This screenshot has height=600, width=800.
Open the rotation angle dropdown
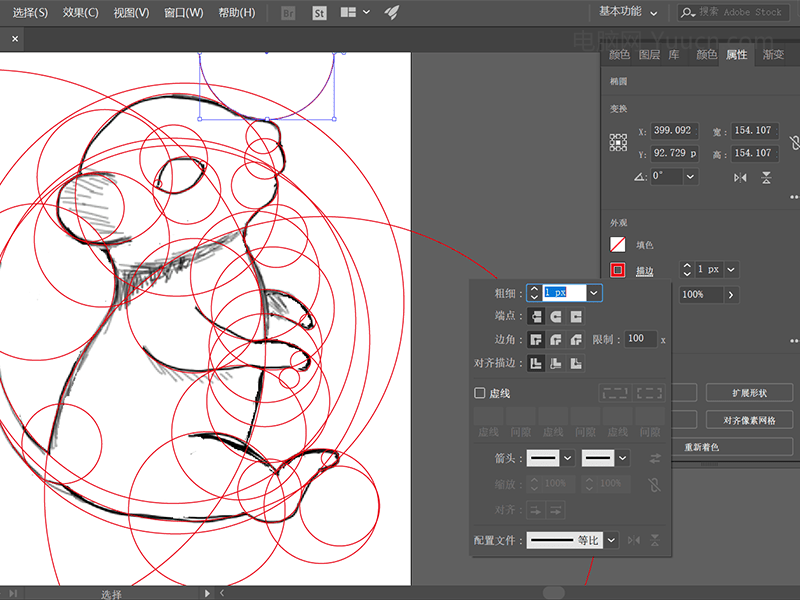[690, 177]
